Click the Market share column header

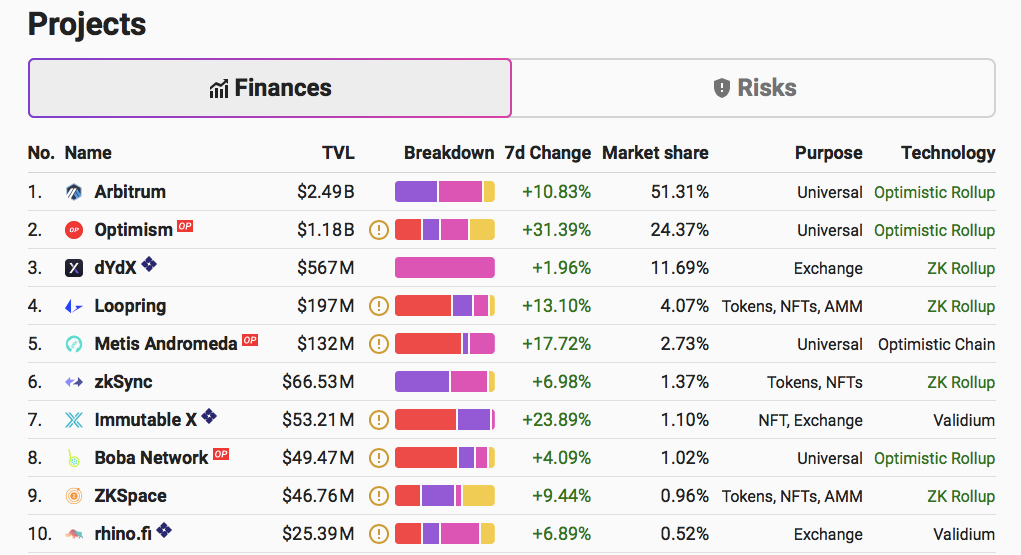coord(655,153)
